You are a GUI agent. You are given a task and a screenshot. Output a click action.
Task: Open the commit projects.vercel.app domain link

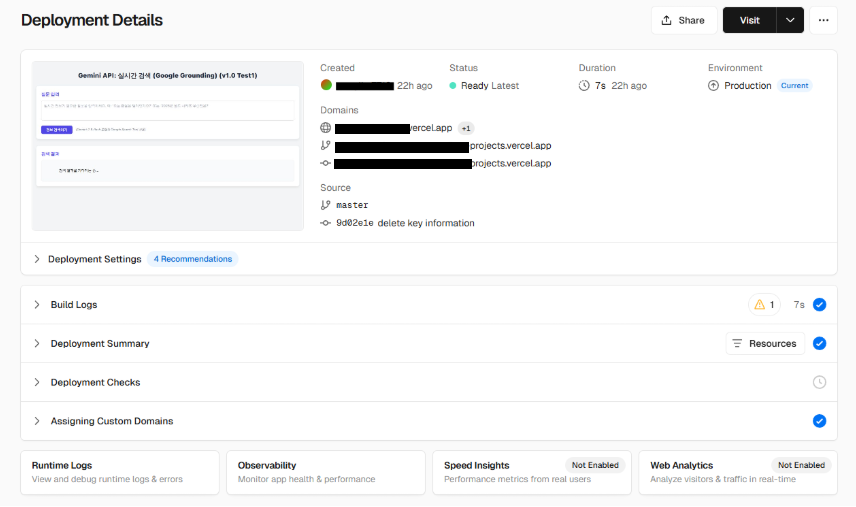(x=443, y=164)
